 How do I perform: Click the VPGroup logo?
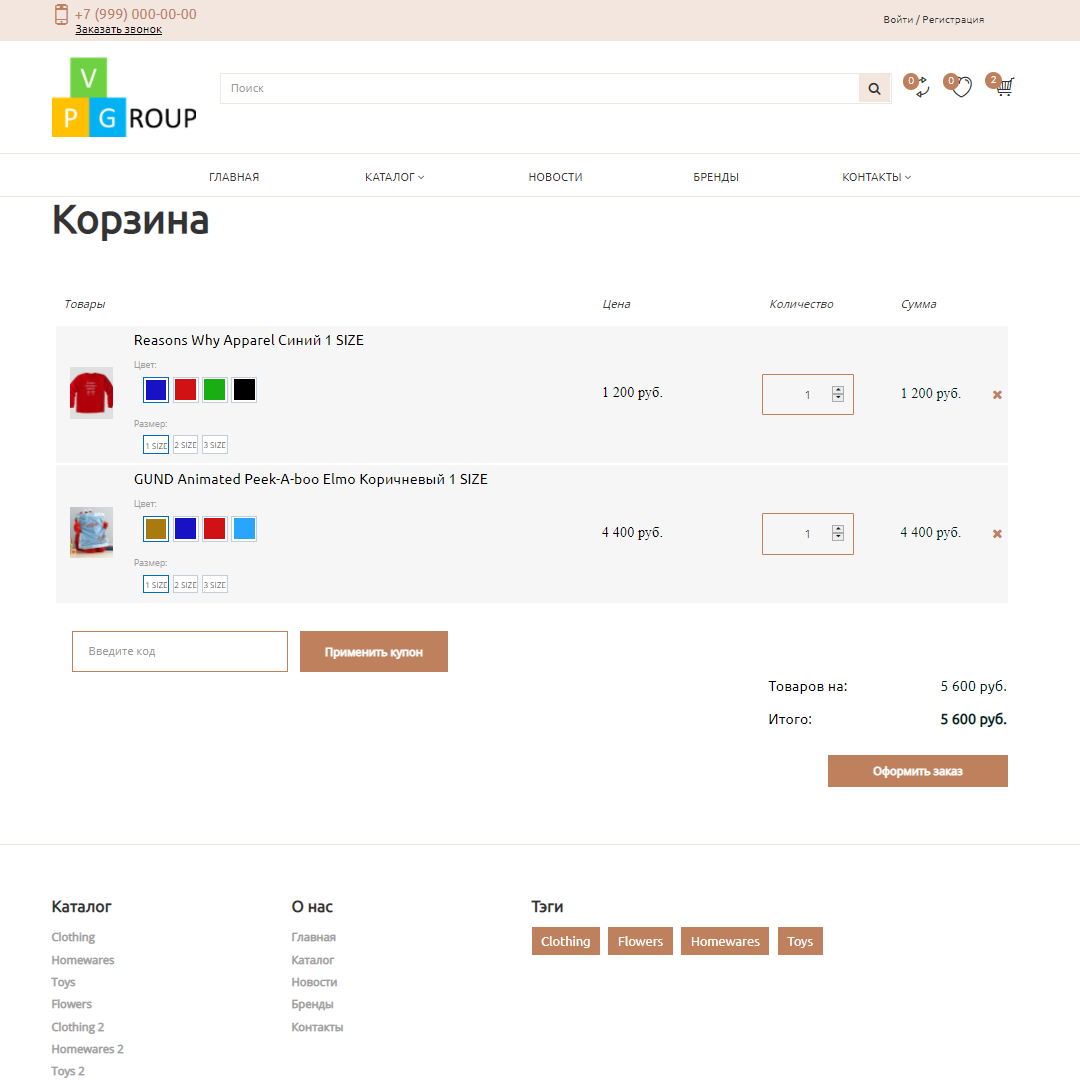click(123, 97)
